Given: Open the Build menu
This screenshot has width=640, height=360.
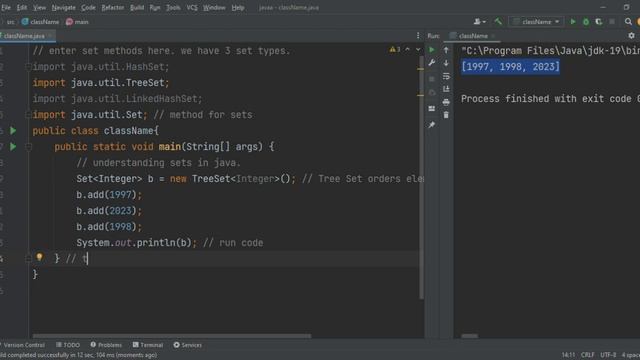Looking at the screenshot, I should 137,7.
